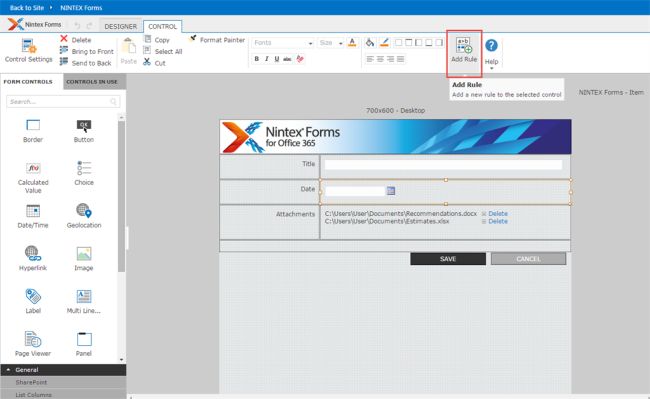Select the Date/Time control
The width and height of the screenshot is (650, 399).
33,216
